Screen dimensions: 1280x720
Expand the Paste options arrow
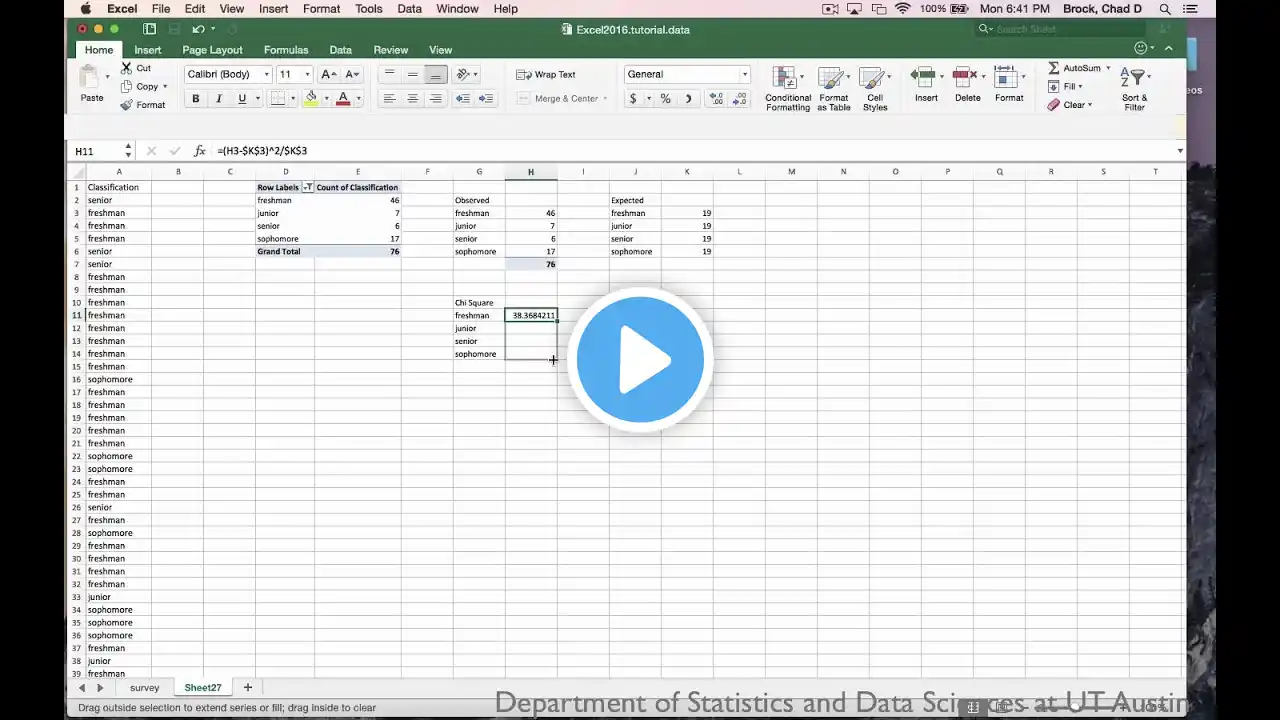click(x=108, y=75)
